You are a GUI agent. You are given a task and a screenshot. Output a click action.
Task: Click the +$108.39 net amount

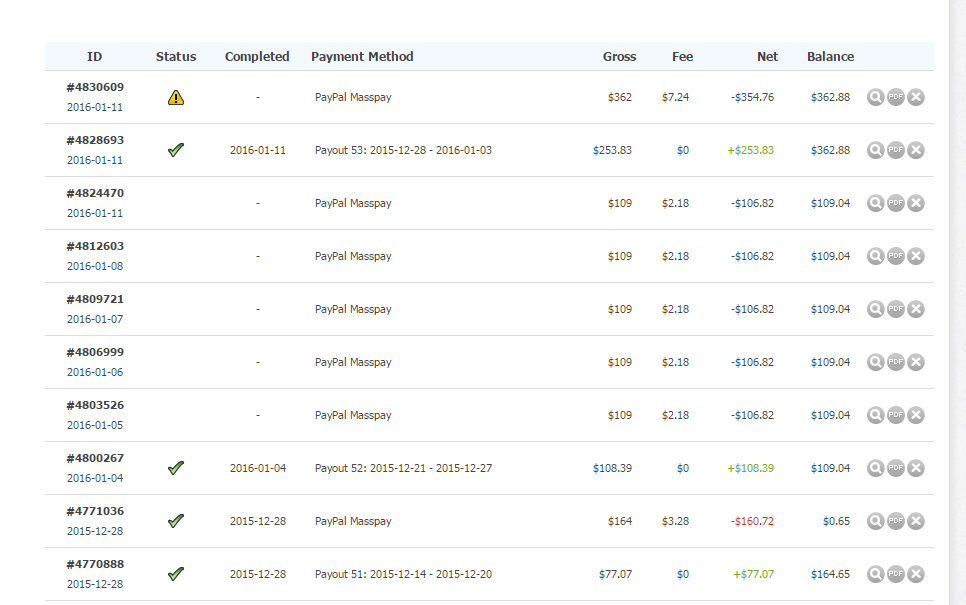[x=750, y=468]
